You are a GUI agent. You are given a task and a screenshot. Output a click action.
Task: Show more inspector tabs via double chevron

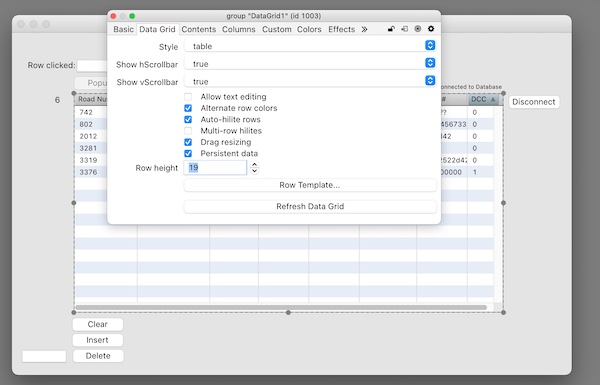[364, 29]
